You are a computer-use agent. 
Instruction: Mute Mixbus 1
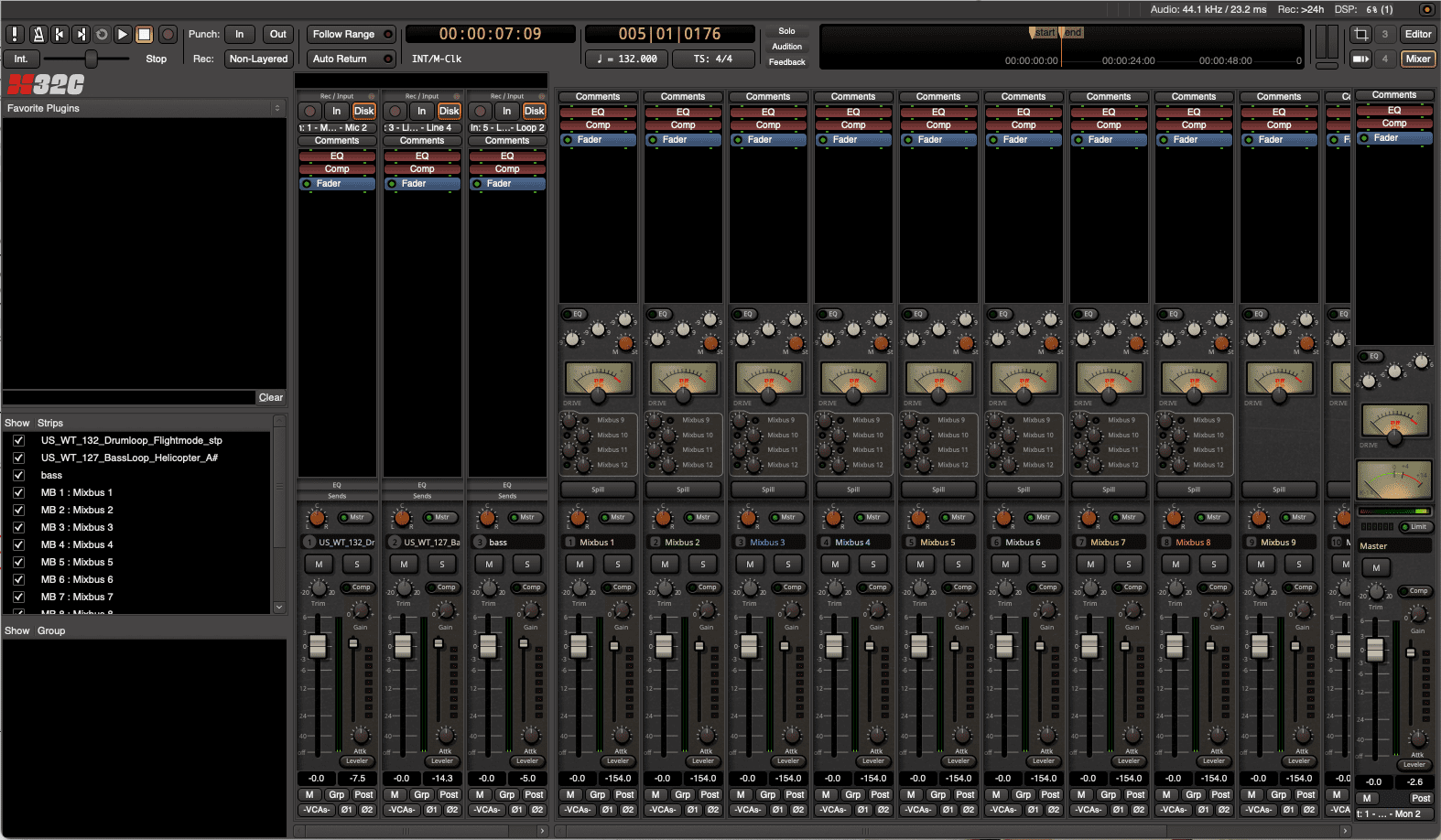coord(580,564)
